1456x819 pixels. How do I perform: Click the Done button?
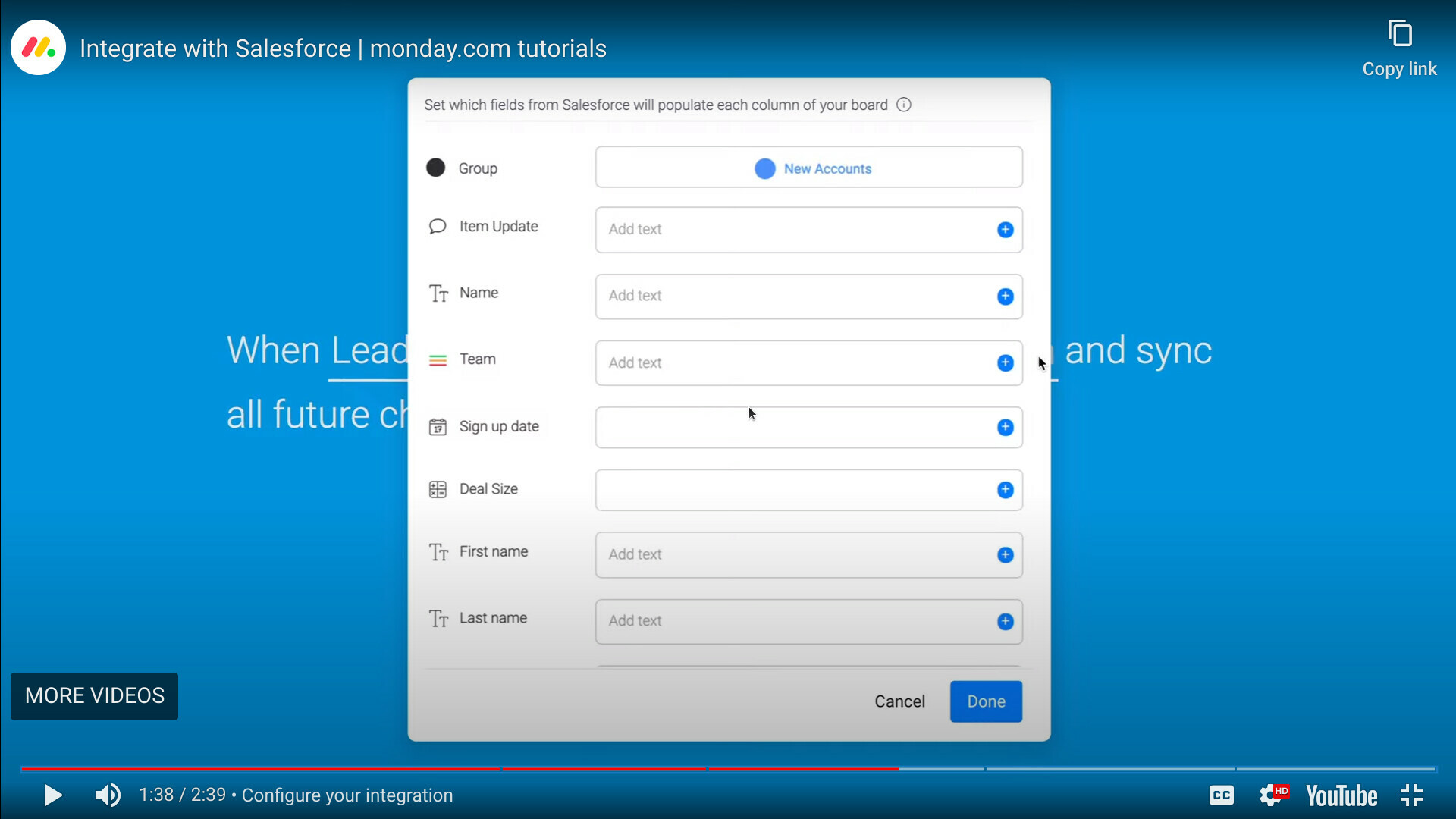986,701
